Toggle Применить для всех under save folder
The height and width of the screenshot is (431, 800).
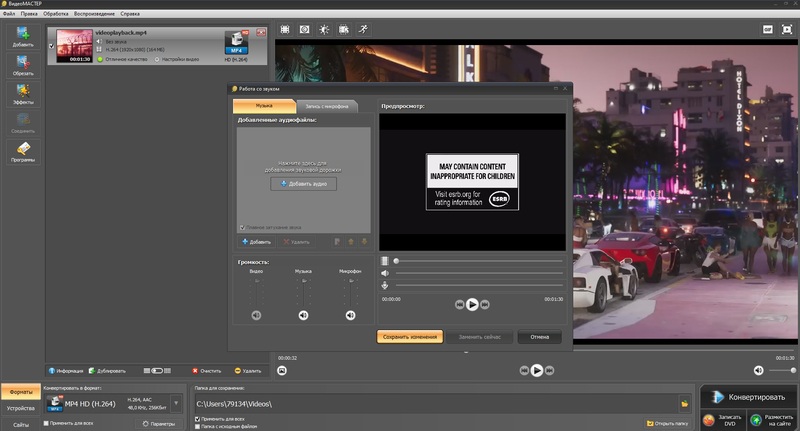(197, 419)
